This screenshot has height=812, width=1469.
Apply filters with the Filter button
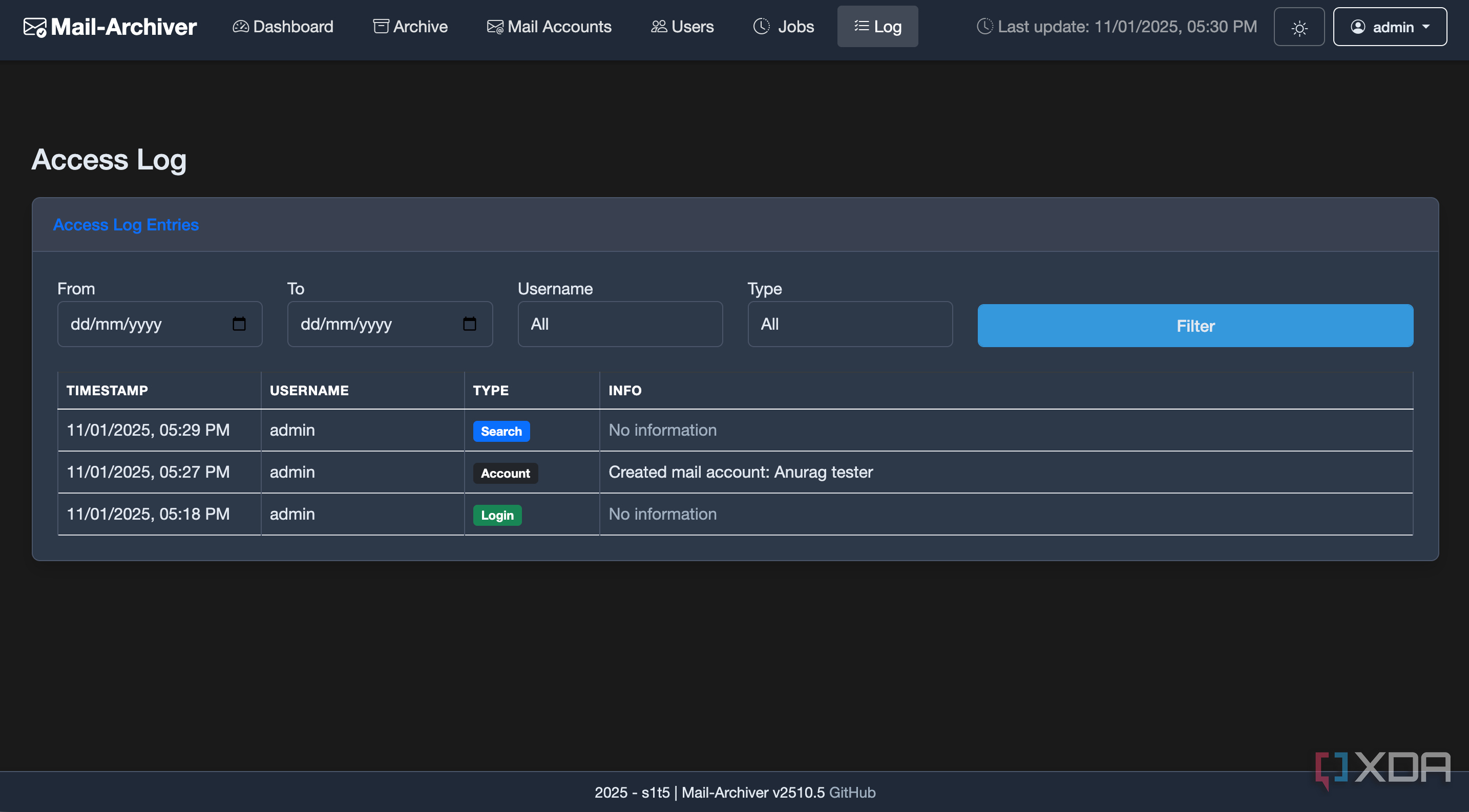(x=1195, y=326)
